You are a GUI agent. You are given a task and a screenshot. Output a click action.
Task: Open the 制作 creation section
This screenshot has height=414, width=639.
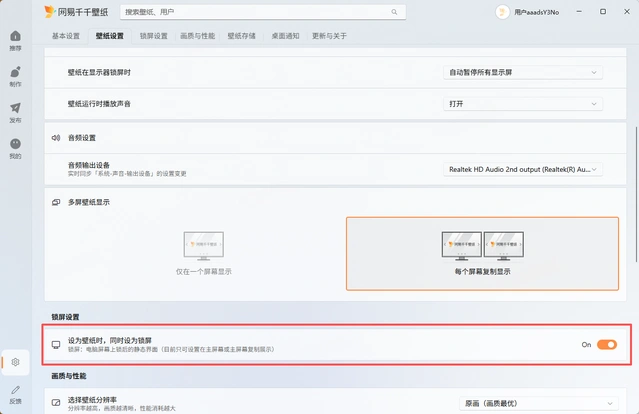click(x=15, y=76)
